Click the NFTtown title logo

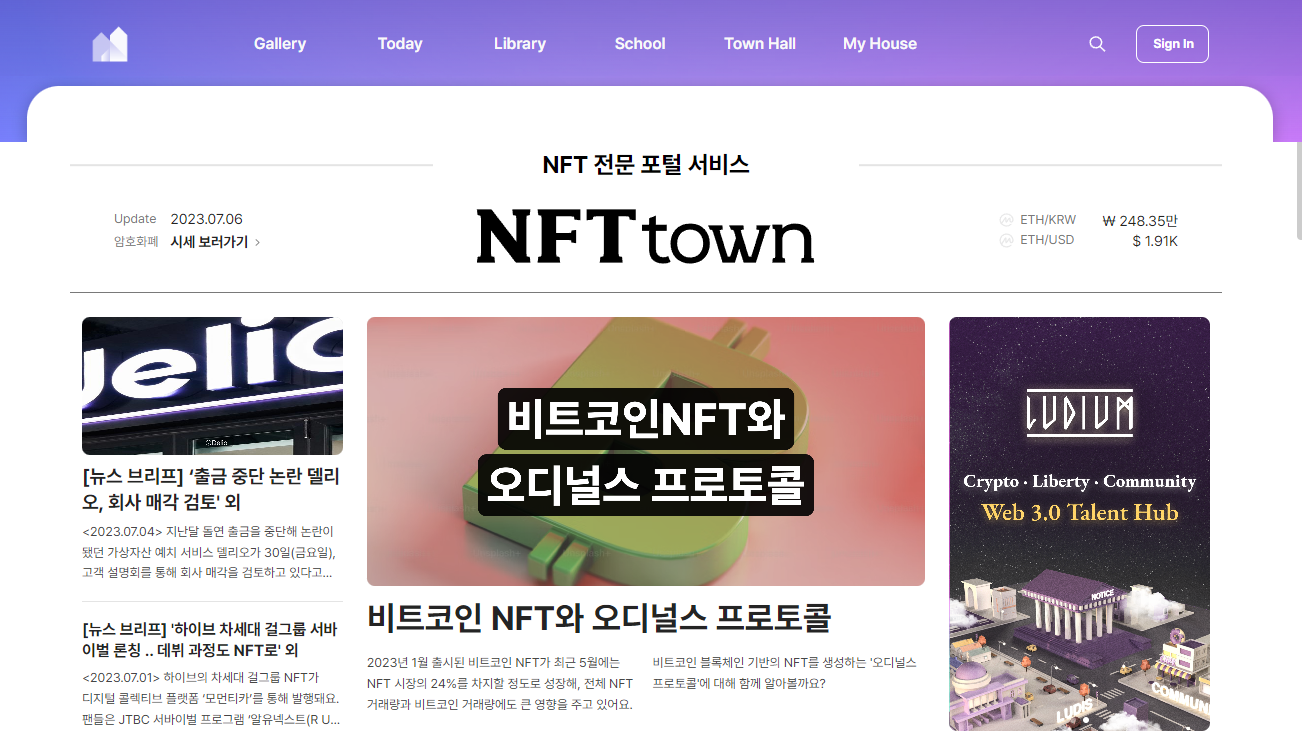[x=645, y=236]
